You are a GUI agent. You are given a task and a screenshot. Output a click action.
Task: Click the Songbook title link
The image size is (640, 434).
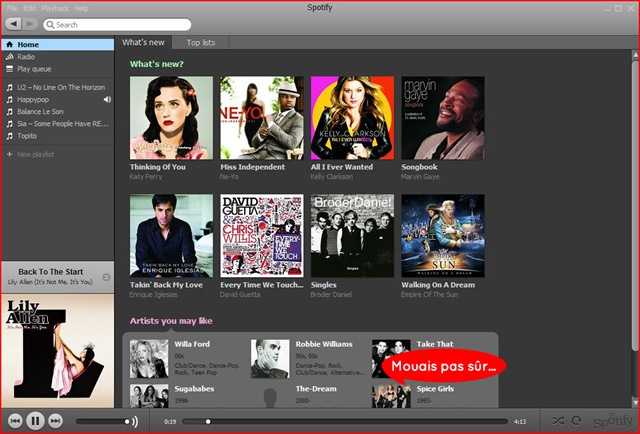419,167
